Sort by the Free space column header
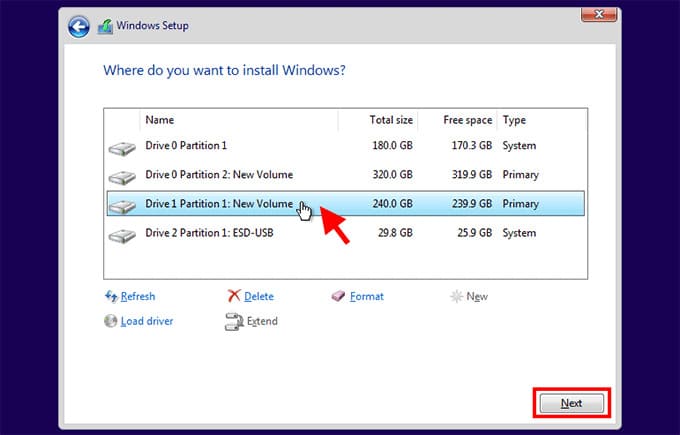680x435 pixels. 467,120
